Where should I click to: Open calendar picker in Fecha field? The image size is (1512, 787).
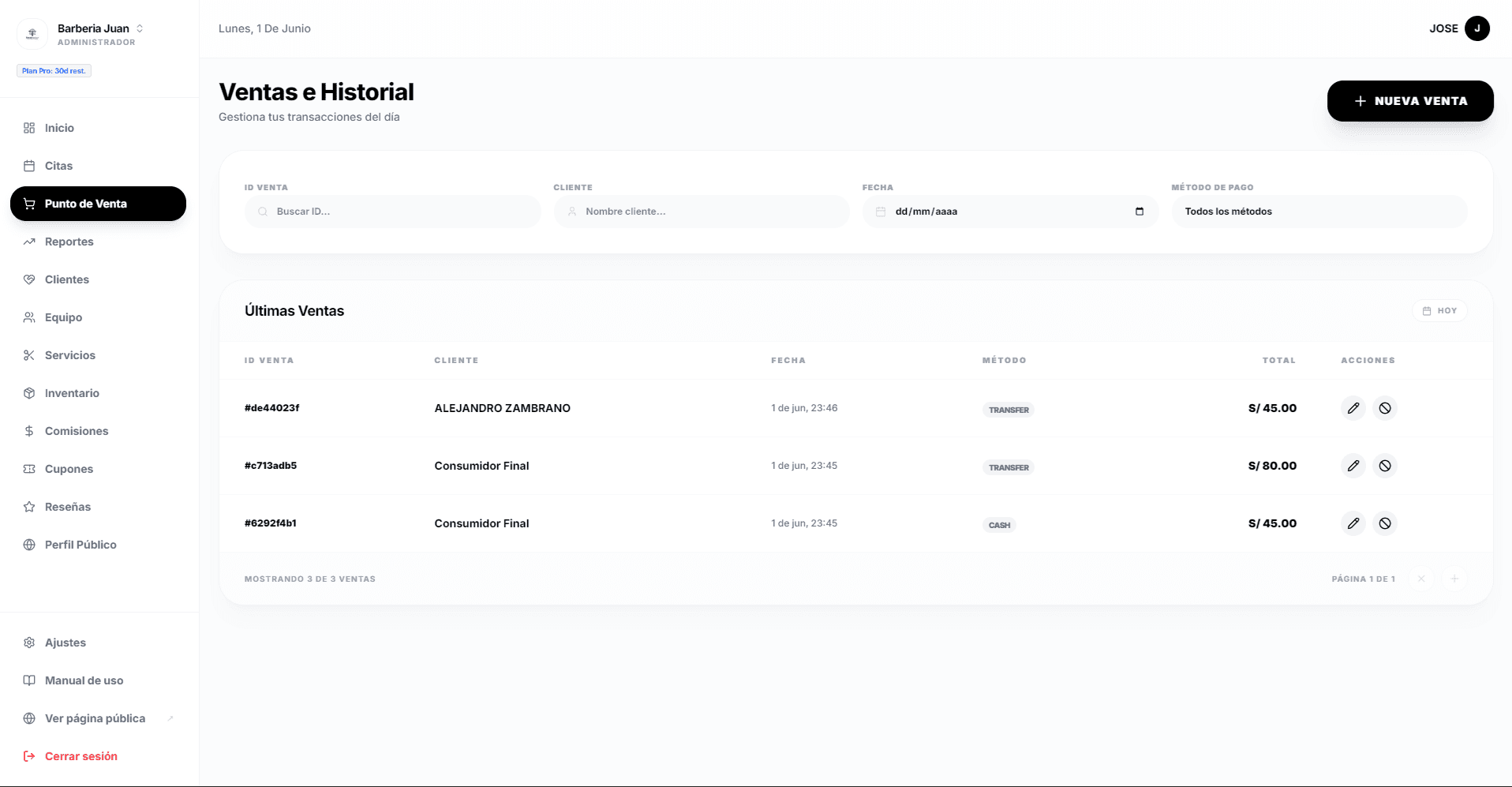[x=1140, y=212]
